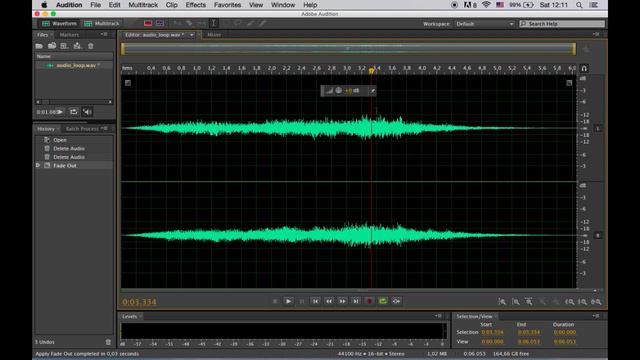The height and width of the screenshot is (360, 640).
Task: Open the Editor panel options menu
Action: pos(596,34)
